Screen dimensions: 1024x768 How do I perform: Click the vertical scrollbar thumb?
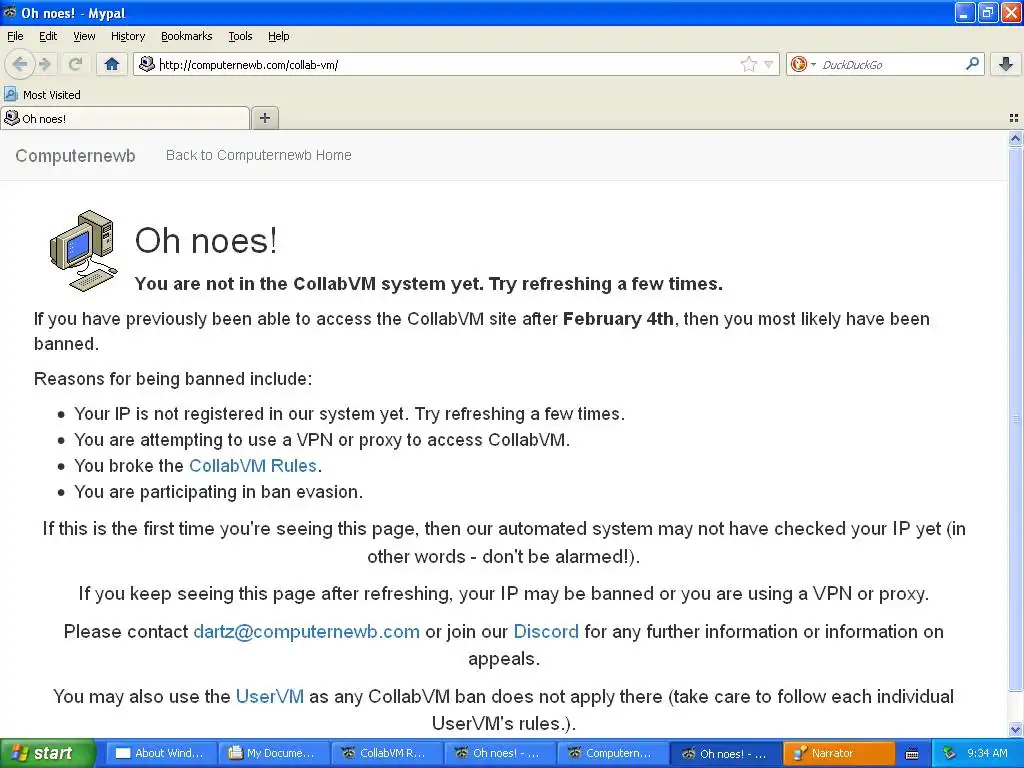tap(1015, 418)
